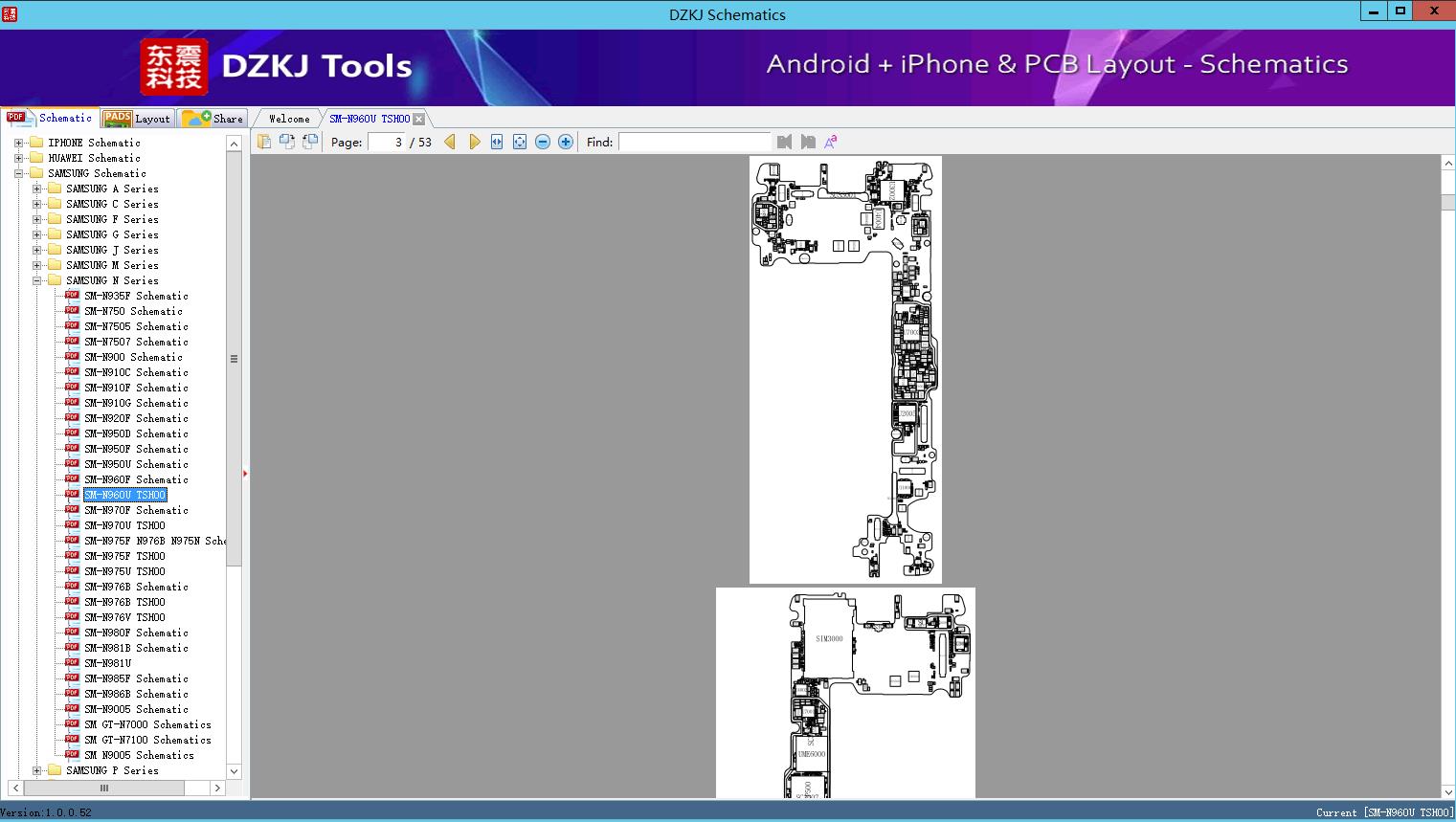
Task: Open SM GT-N7100 Schematics file
Action: point(147,740)
